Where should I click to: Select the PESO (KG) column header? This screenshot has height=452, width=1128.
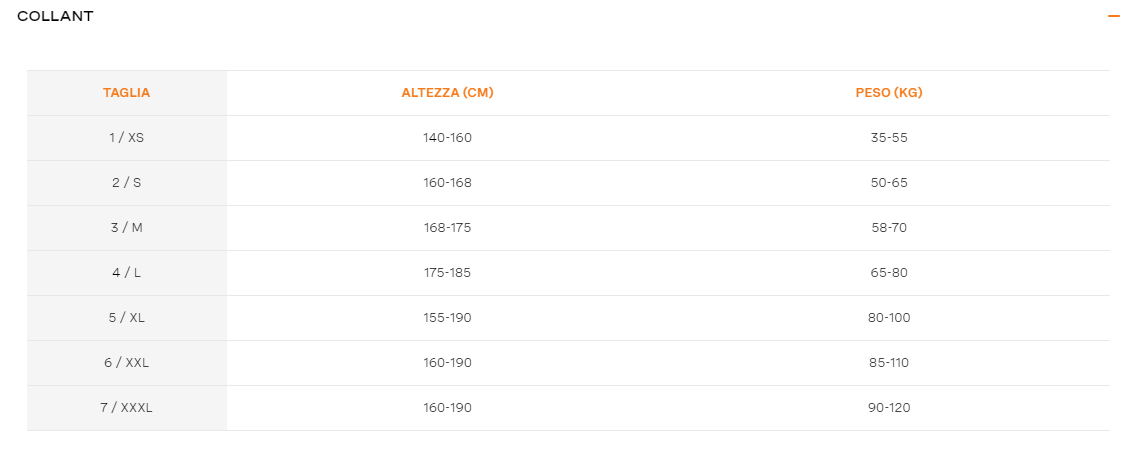pos(889,93)
